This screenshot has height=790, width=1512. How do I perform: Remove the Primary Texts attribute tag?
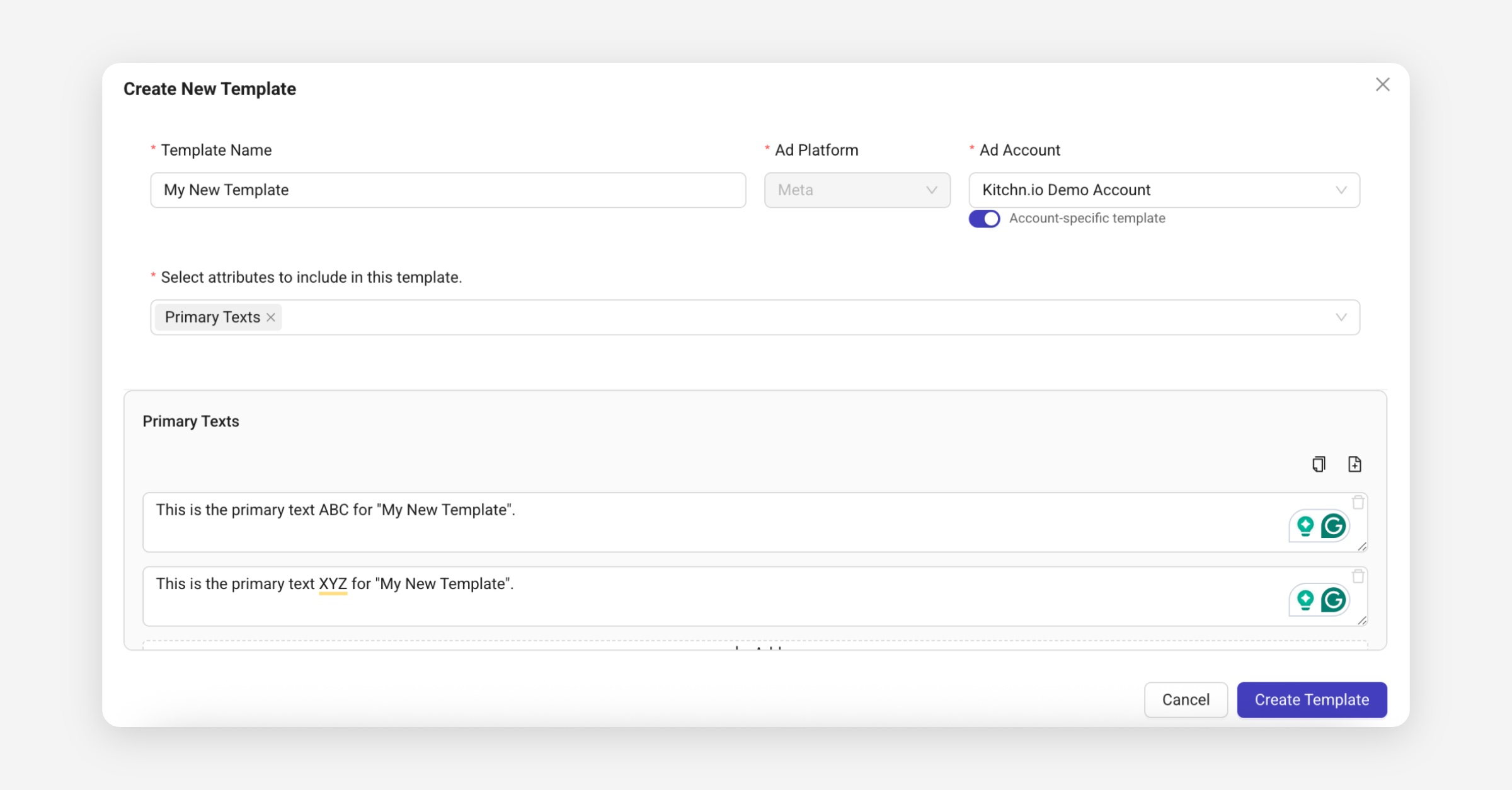pyautogui.click(x=271, y=318)
